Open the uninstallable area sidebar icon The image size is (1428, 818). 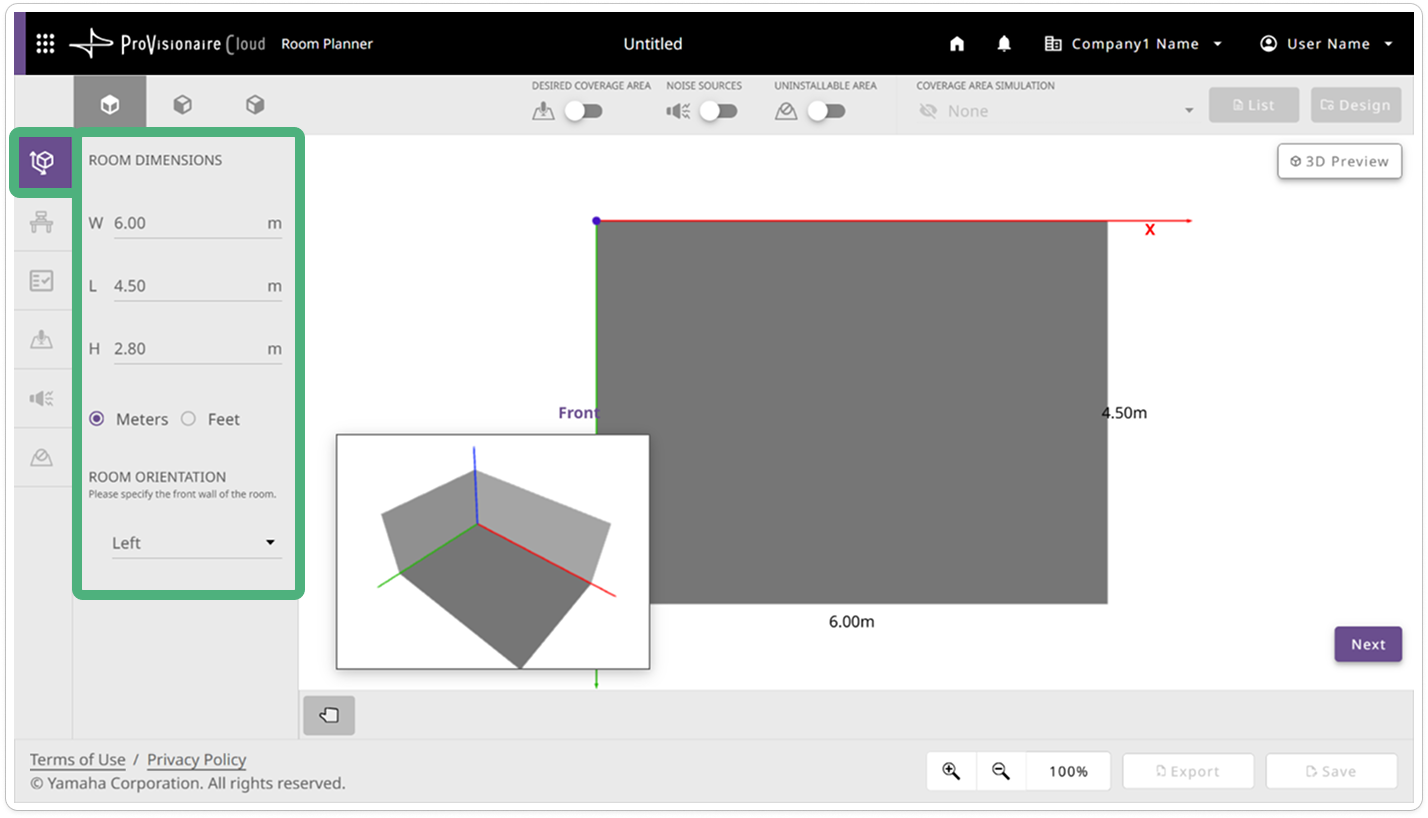(41, 458)
